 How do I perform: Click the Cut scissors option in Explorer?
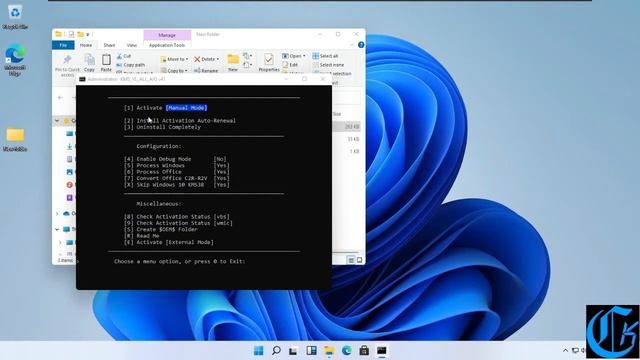click(x=124, y=56)
